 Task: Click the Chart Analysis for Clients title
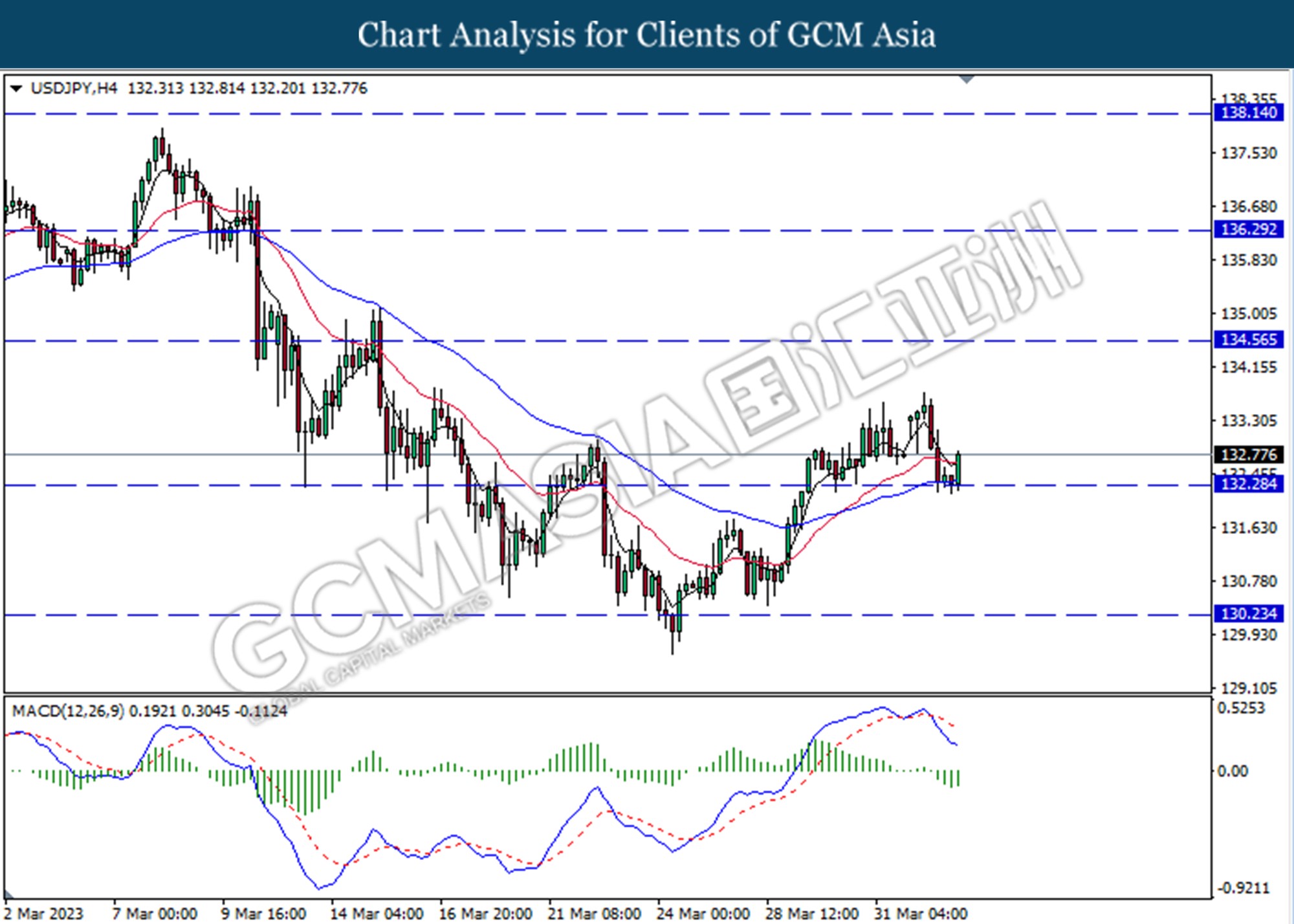pos(647,35)
